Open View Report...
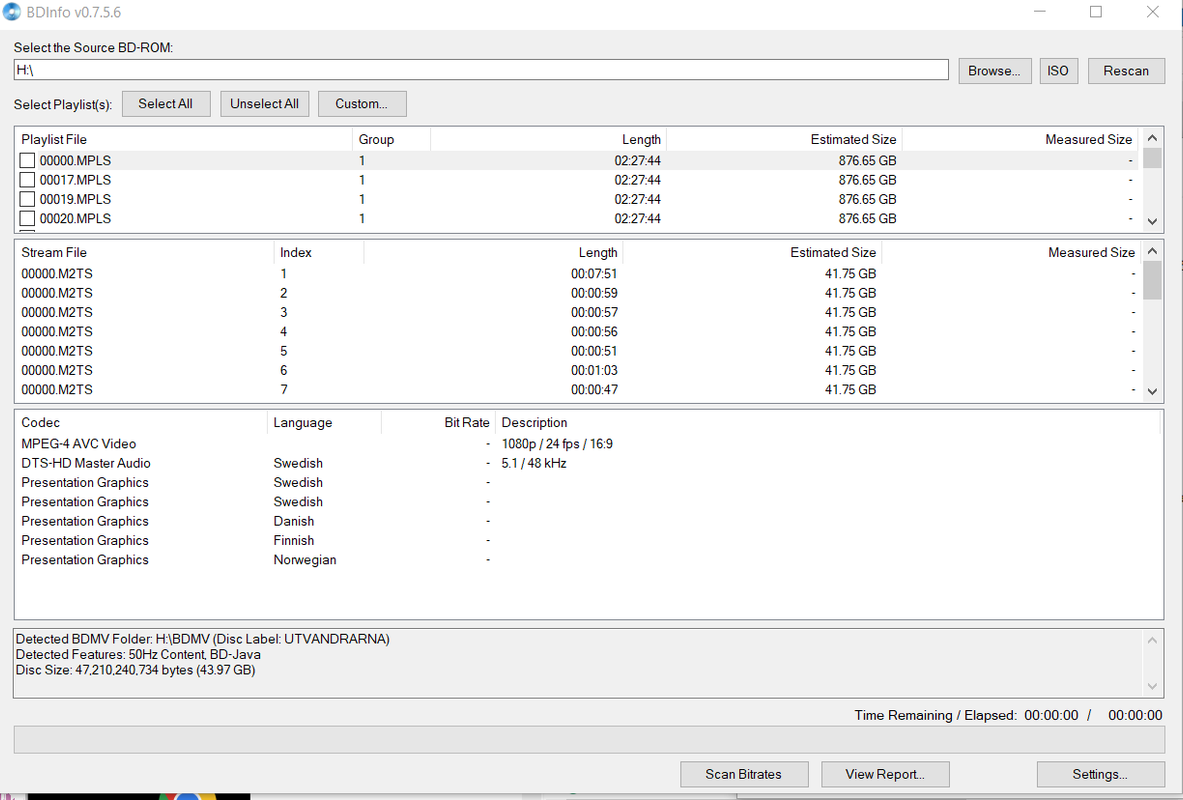Viewport: 1183px width, 800px height. [885, 774]
